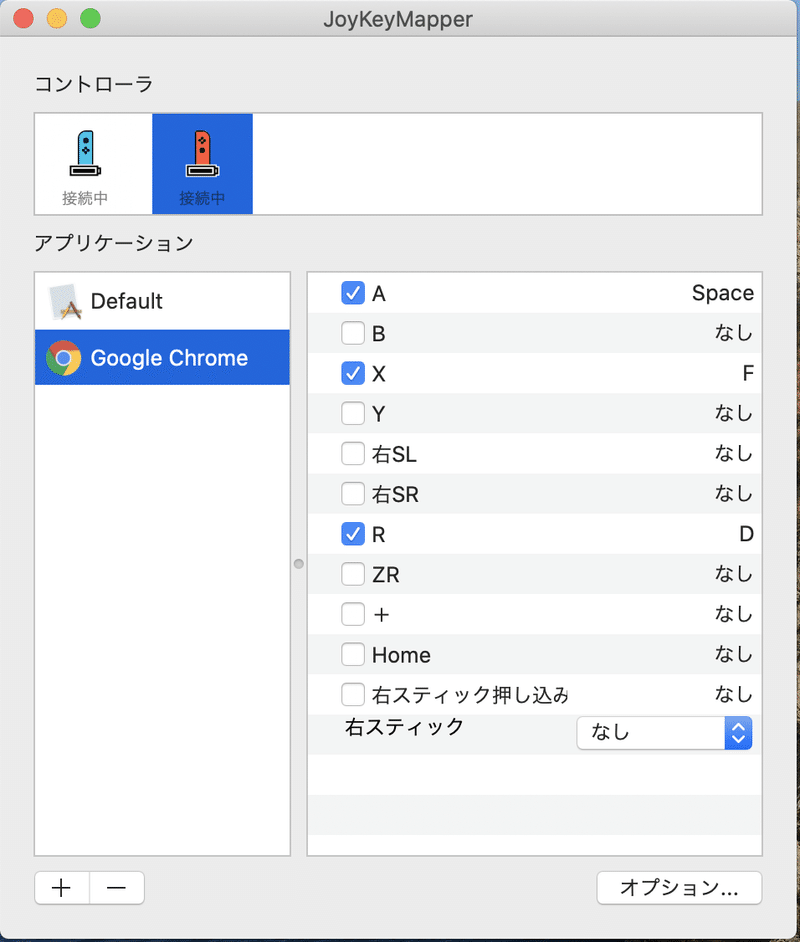Enable the + button mapping
The width and height of the screenshot is (800, 942).
pyautogui.click(x=353, y=614)
